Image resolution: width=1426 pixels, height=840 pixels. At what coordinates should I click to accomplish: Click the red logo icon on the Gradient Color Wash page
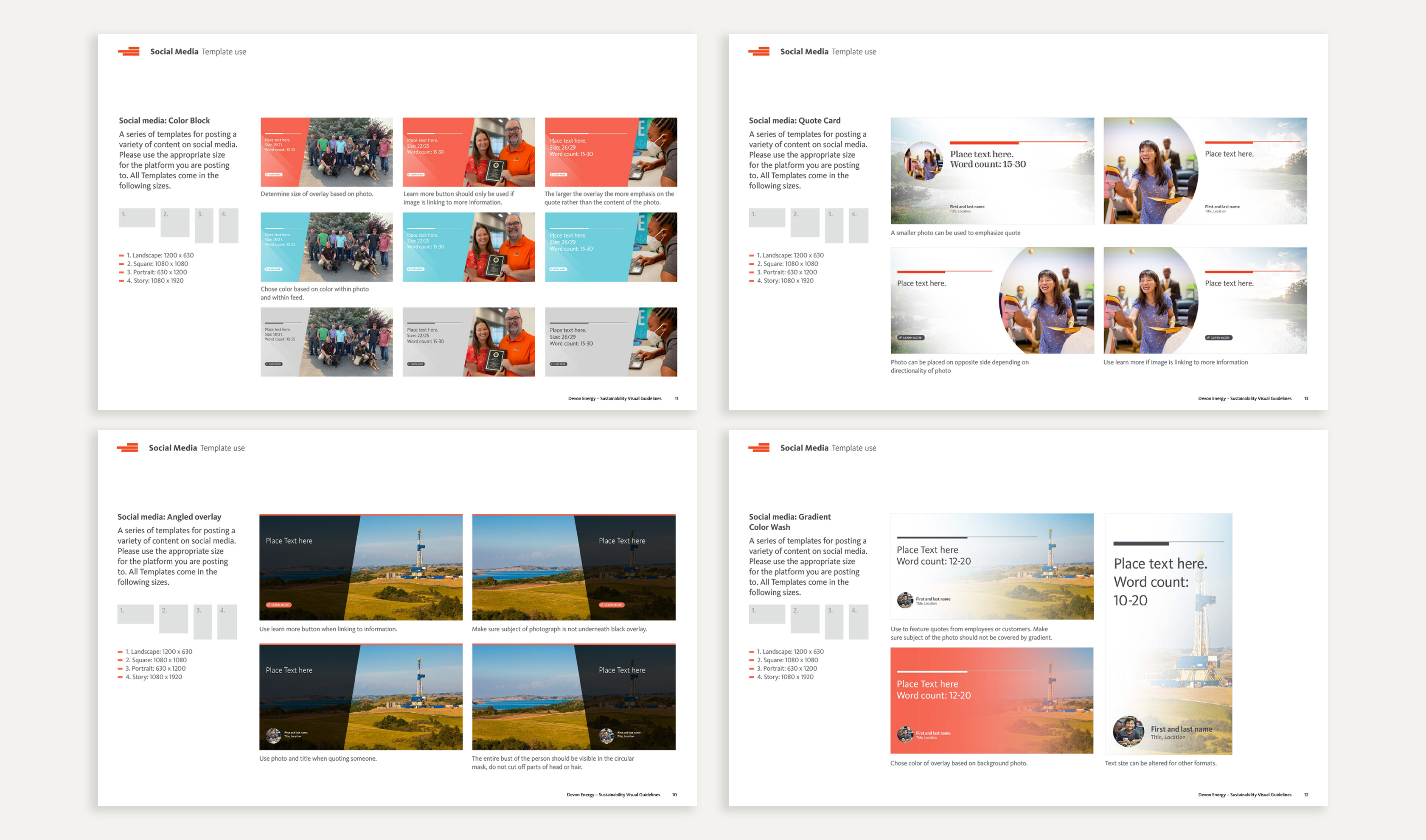point(759,448)
